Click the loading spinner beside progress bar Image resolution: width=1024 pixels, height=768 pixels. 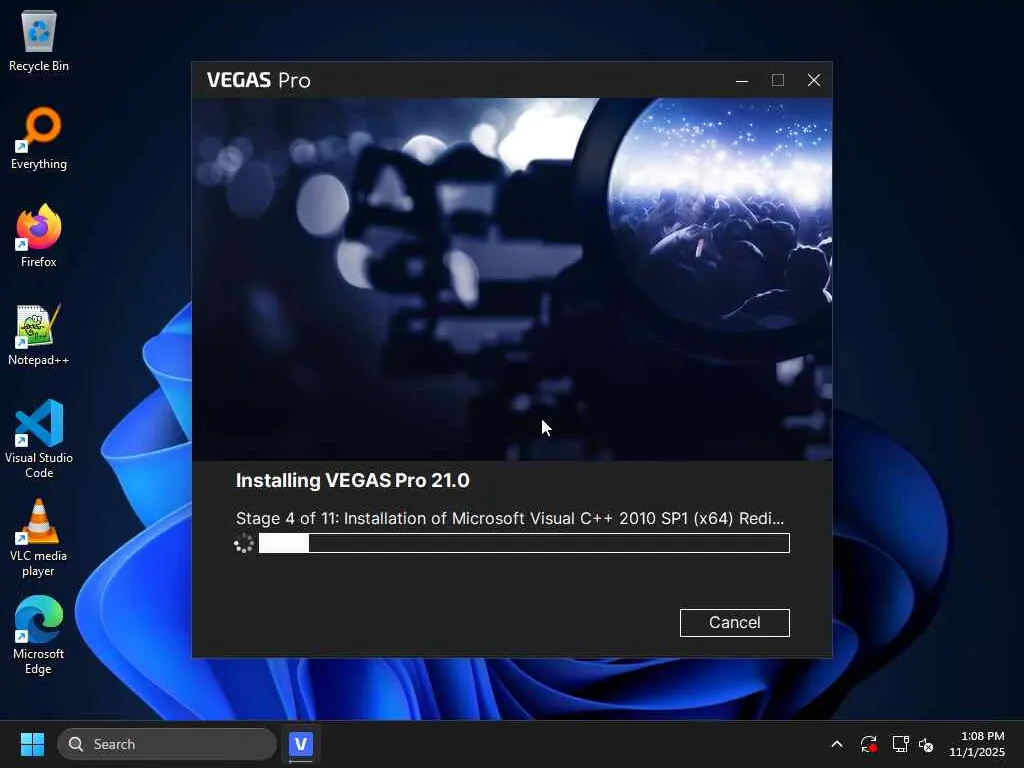click(x=244, y=543)
